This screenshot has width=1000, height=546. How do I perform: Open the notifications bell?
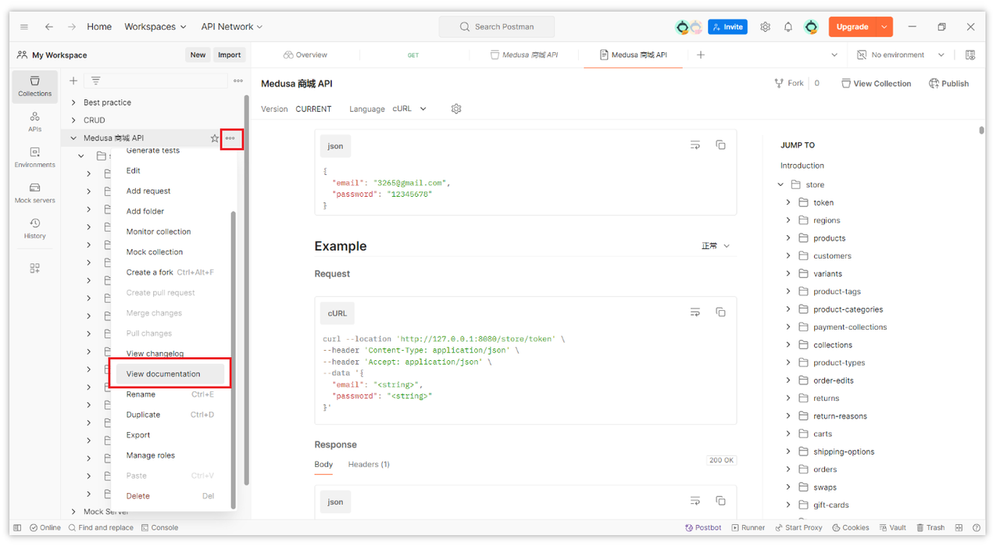point(788,27)
